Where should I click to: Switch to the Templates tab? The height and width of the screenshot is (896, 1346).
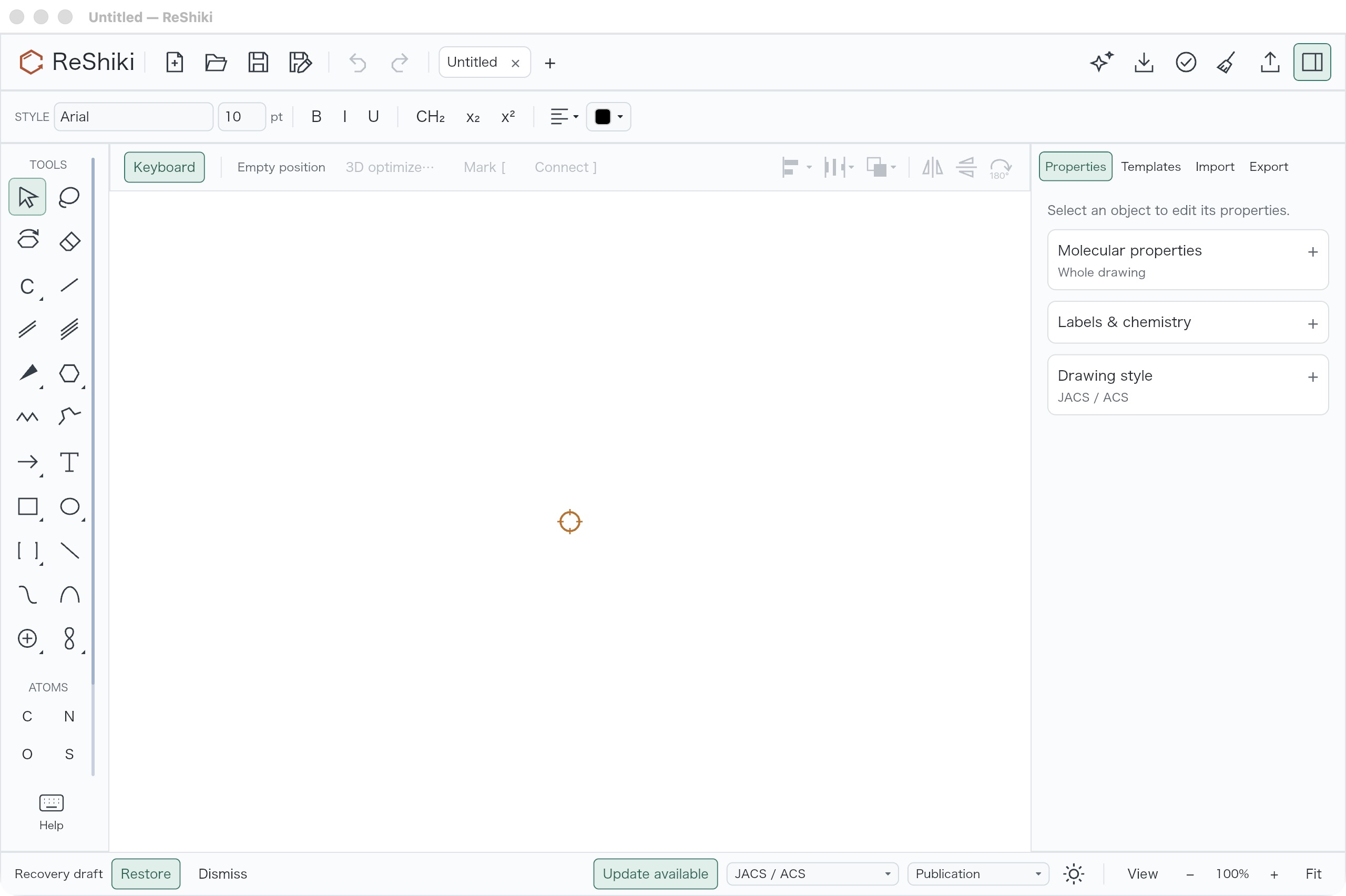1150,167
